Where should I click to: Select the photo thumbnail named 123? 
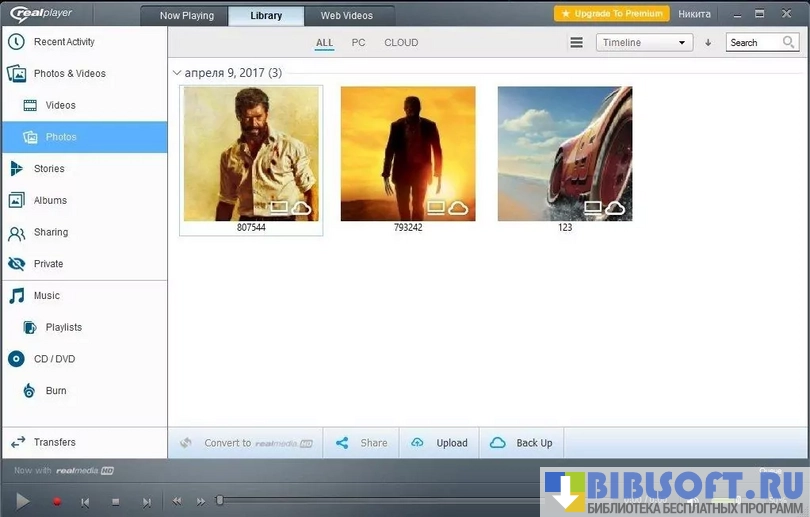(x=564, y=153)
